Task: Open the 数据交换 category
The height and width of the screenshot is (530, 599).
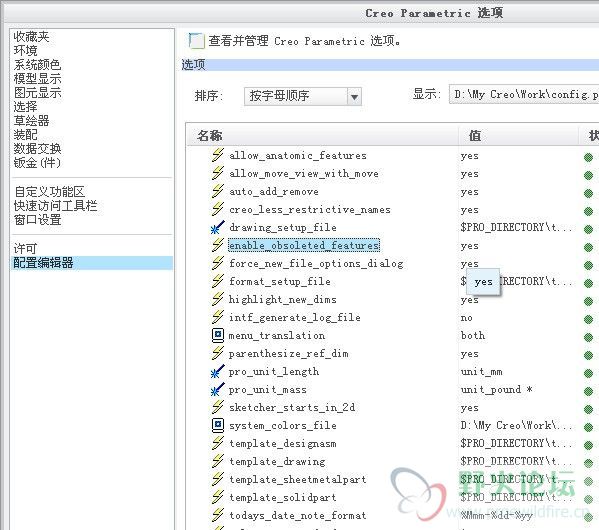Action: pos(37,149)
